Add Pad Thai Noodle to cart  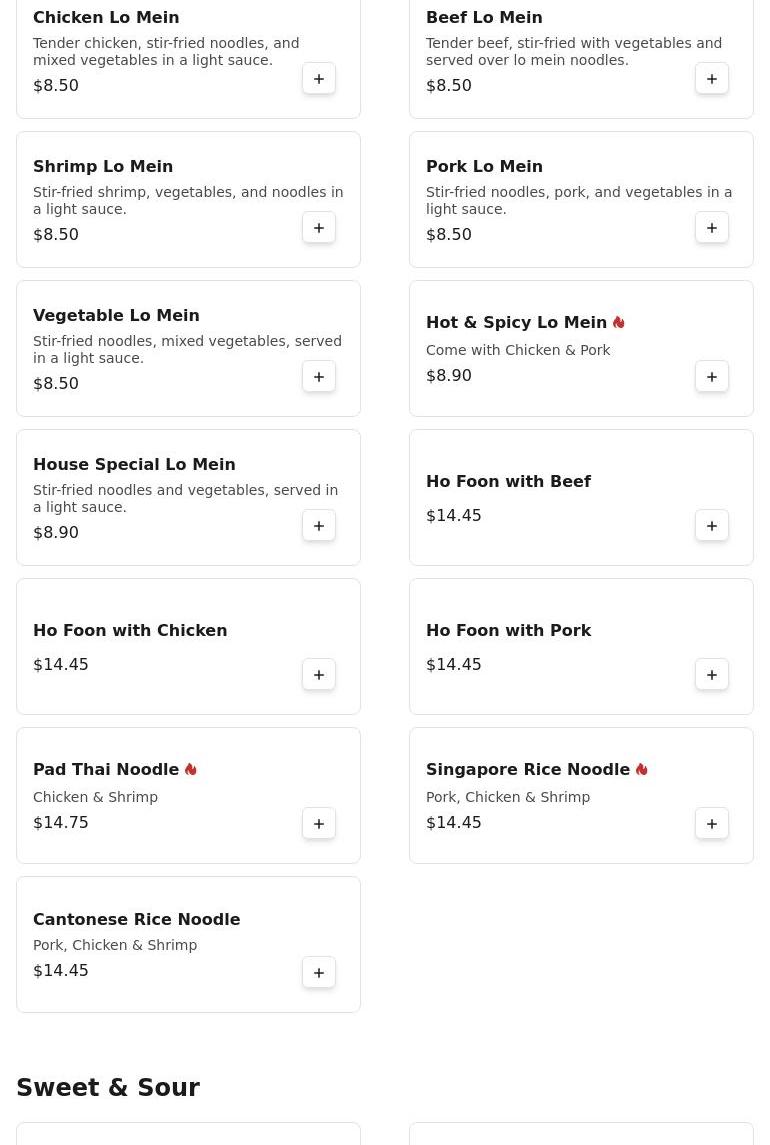[x=319, y=824]
